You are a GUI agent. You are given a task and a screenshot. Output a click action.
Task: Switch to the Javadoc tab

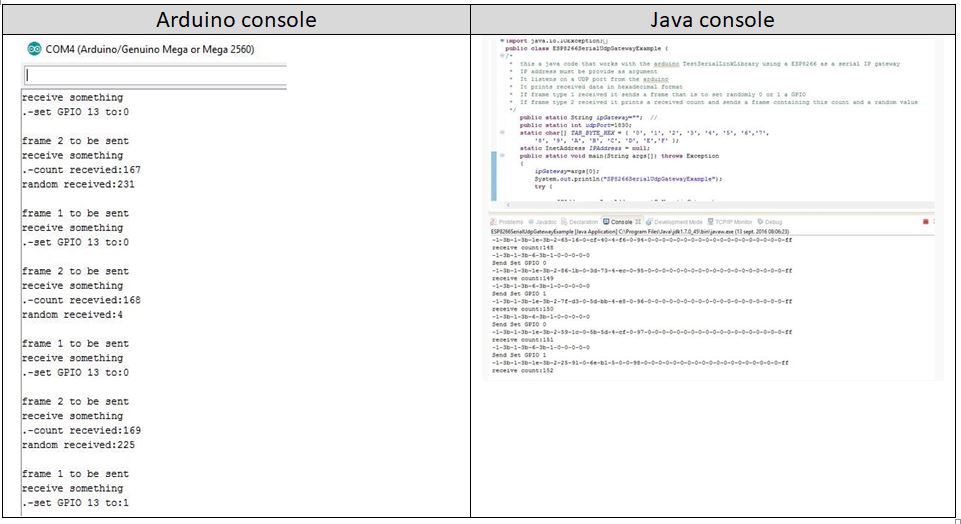coord(542,222)
